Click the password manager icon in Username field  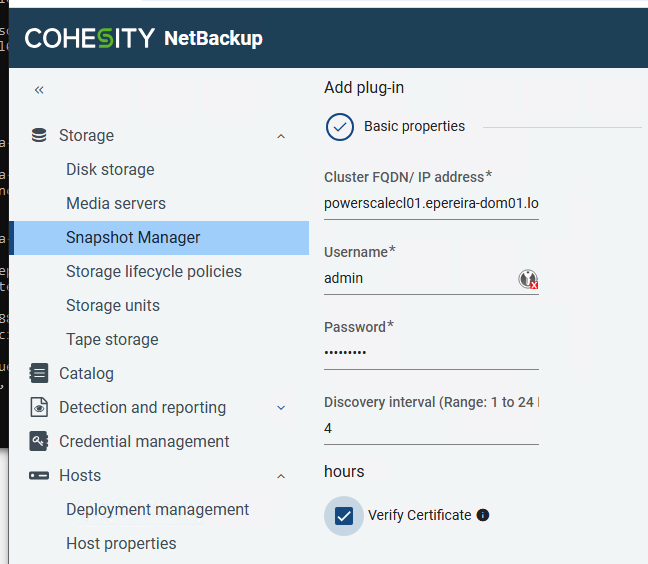coord(528,279)
